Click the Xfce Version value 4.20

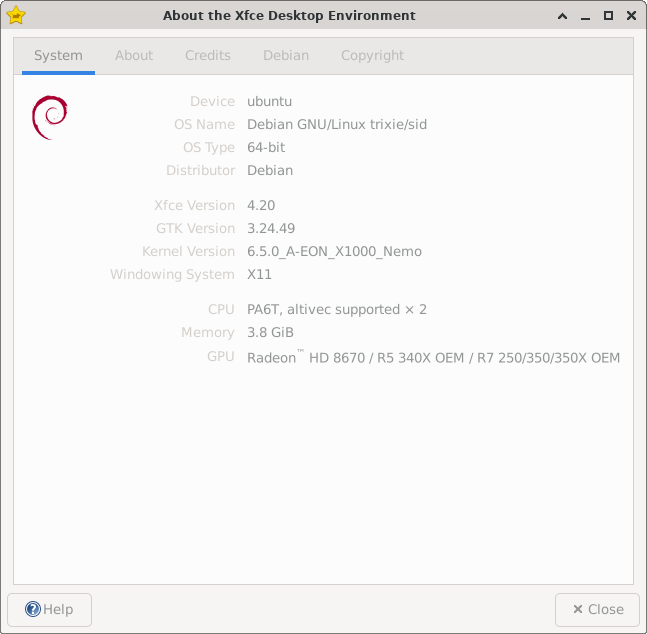point(261,205)
